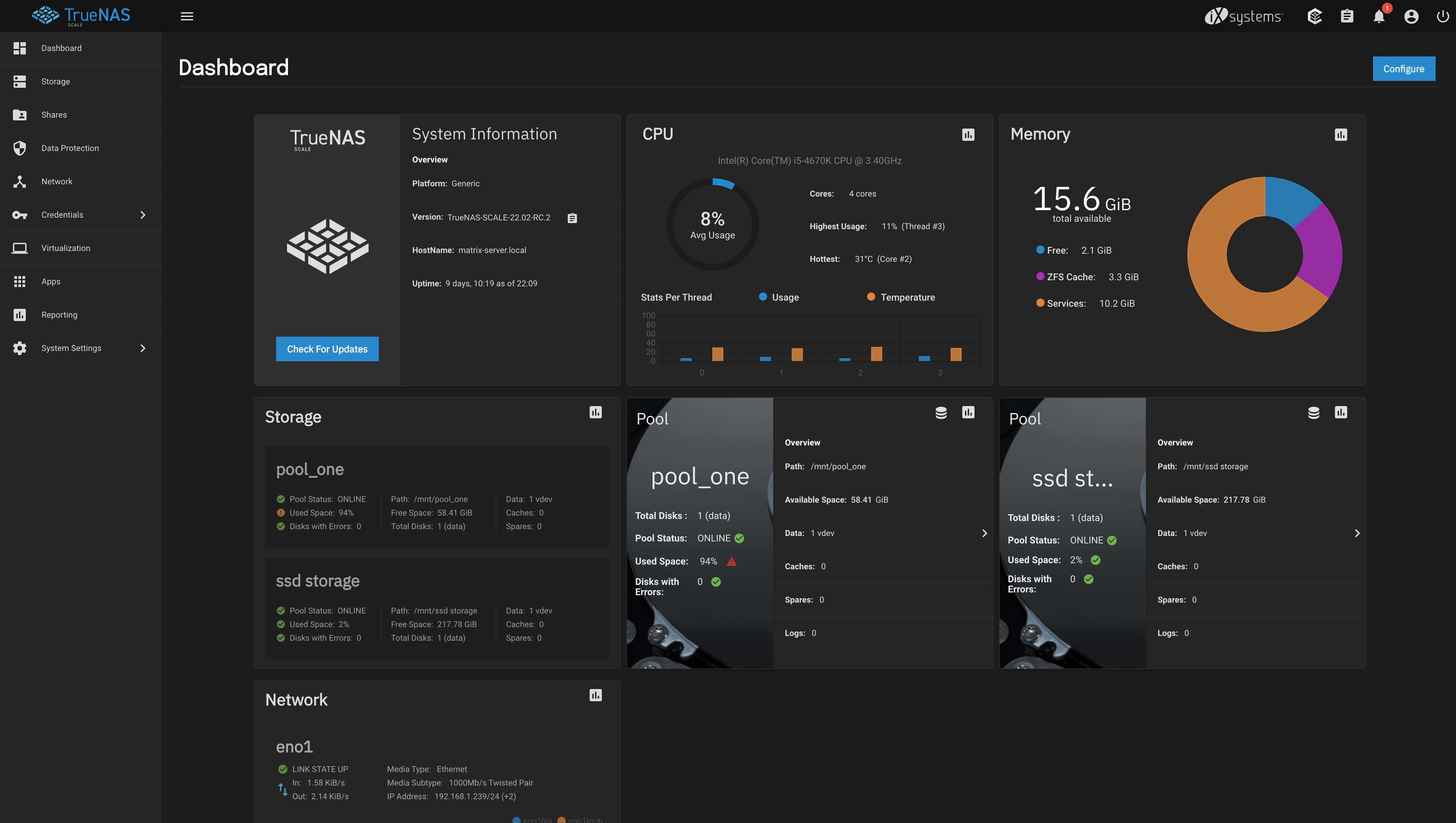The height and width of the screenshot is (823, 1456).
Task: Expand the System Settings chevron
Action: (x=143, y=348)
